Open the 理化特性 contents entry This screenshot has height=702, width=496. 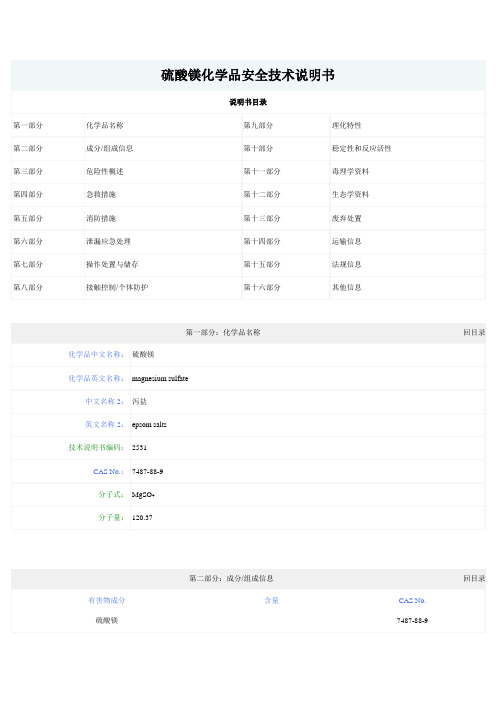tap(346, 125)
